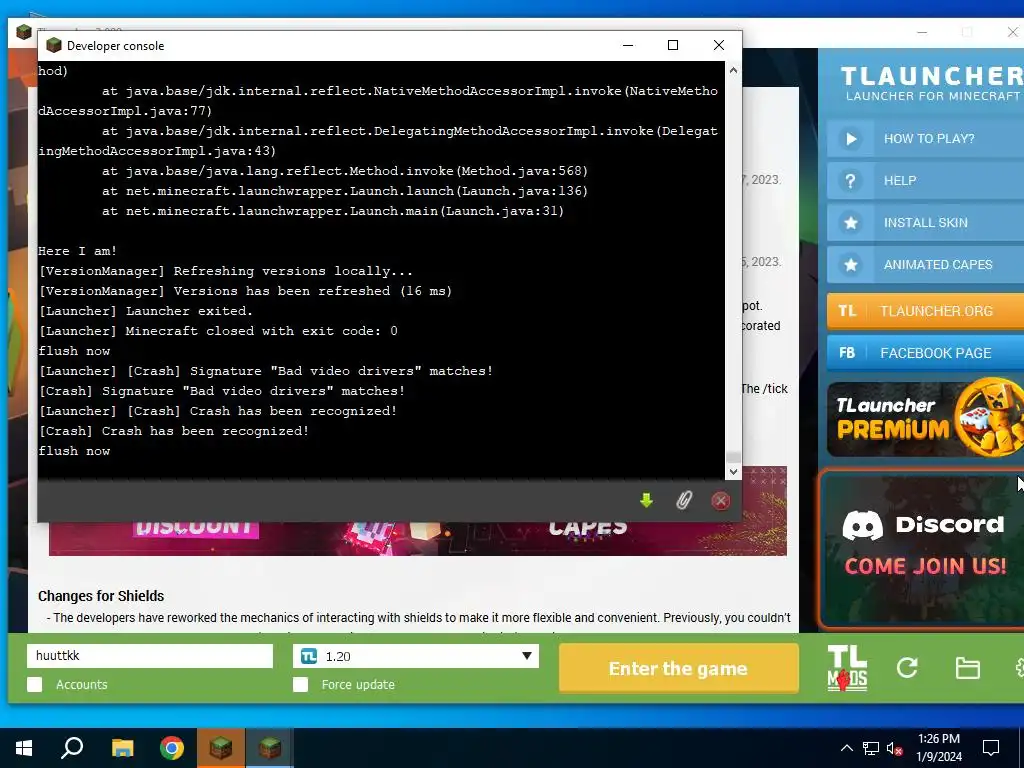This screenshot has width=1024, height=768.
Task: Open TL Mods icon in launcher
Action: point(847,668)
